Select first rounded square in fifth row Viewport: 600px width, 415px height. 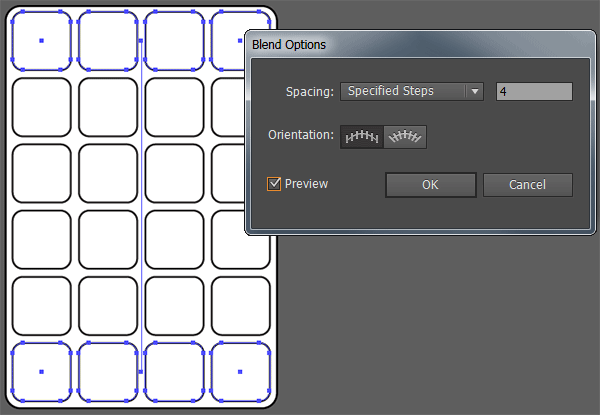click(41, 305)
